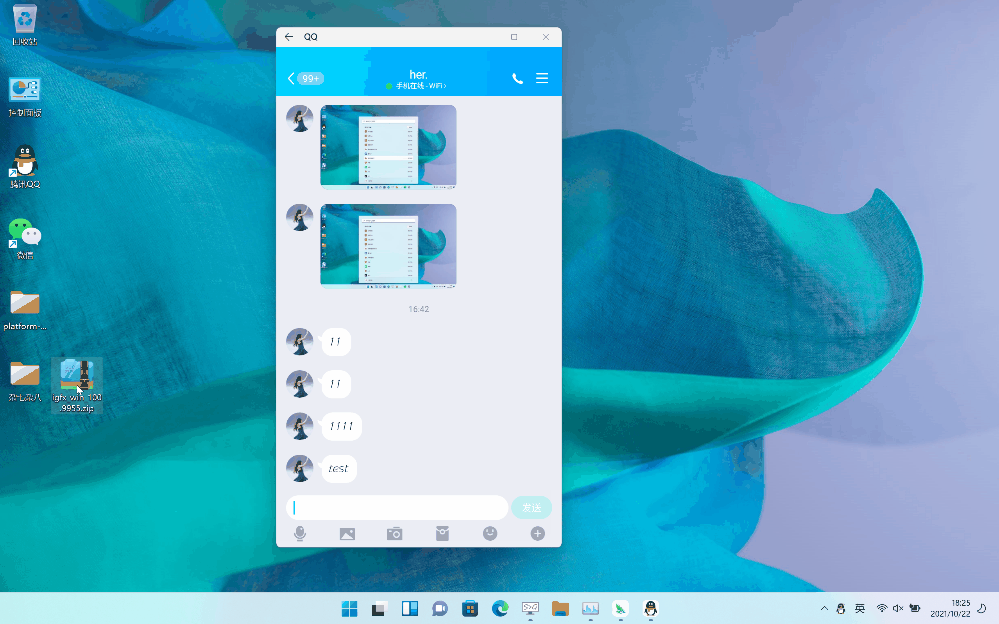999x624 pixels.
Task: Open the chat settings hamburger menu
Action: 542,78
